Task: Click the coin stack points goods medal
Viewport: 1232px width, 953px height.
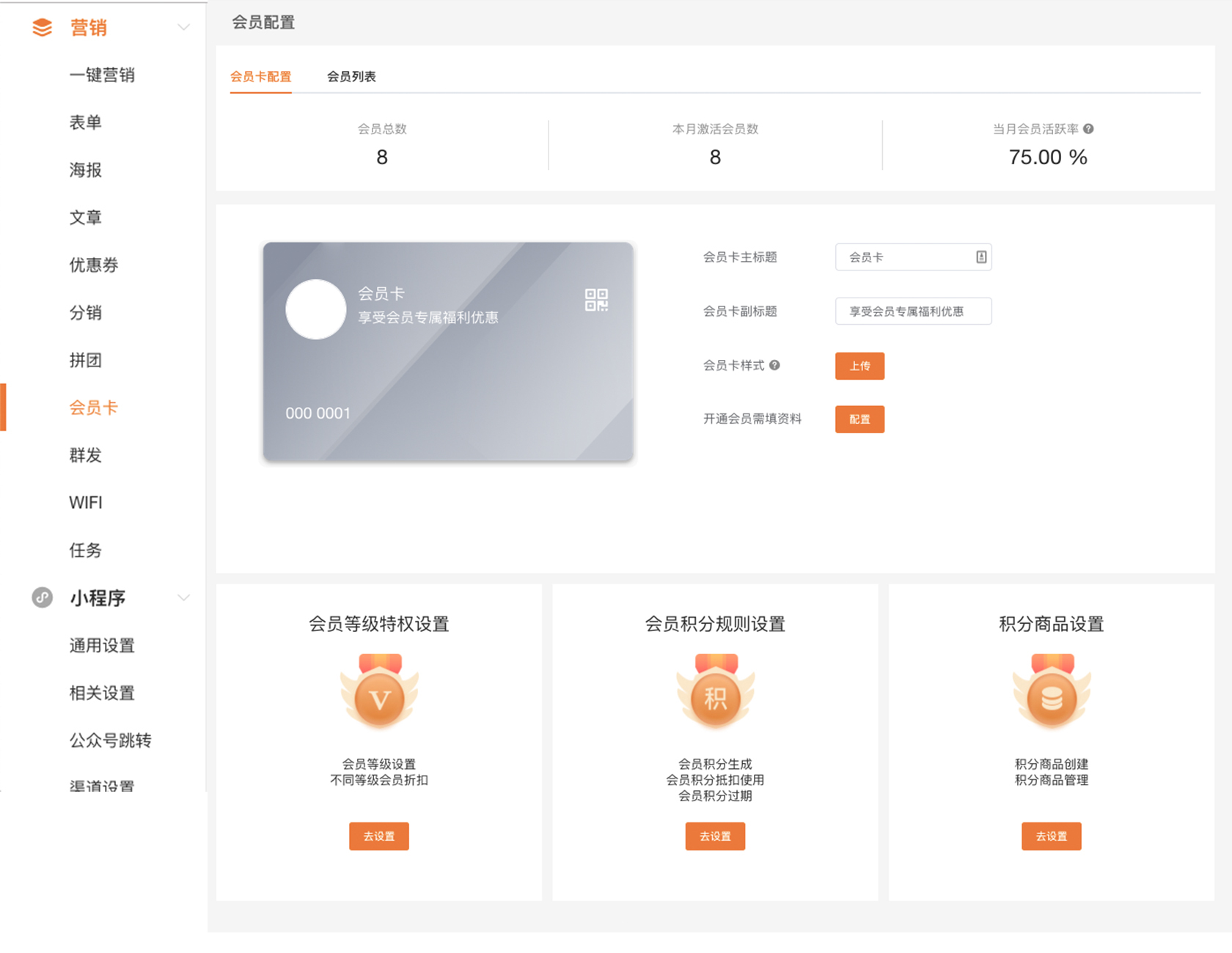Action: click(x=1052, y=693)
